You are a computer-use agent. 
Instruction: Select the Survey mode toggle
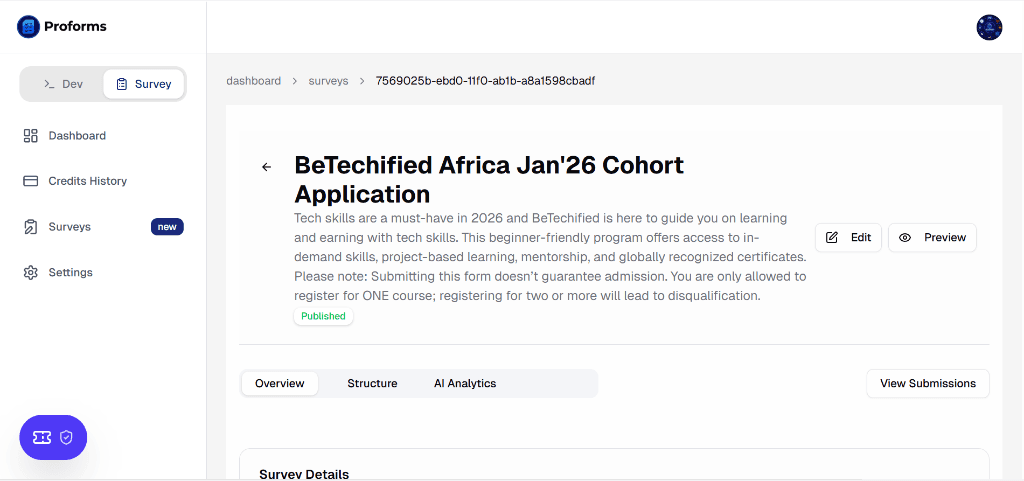pyautogui.click(x=143, y=84)
